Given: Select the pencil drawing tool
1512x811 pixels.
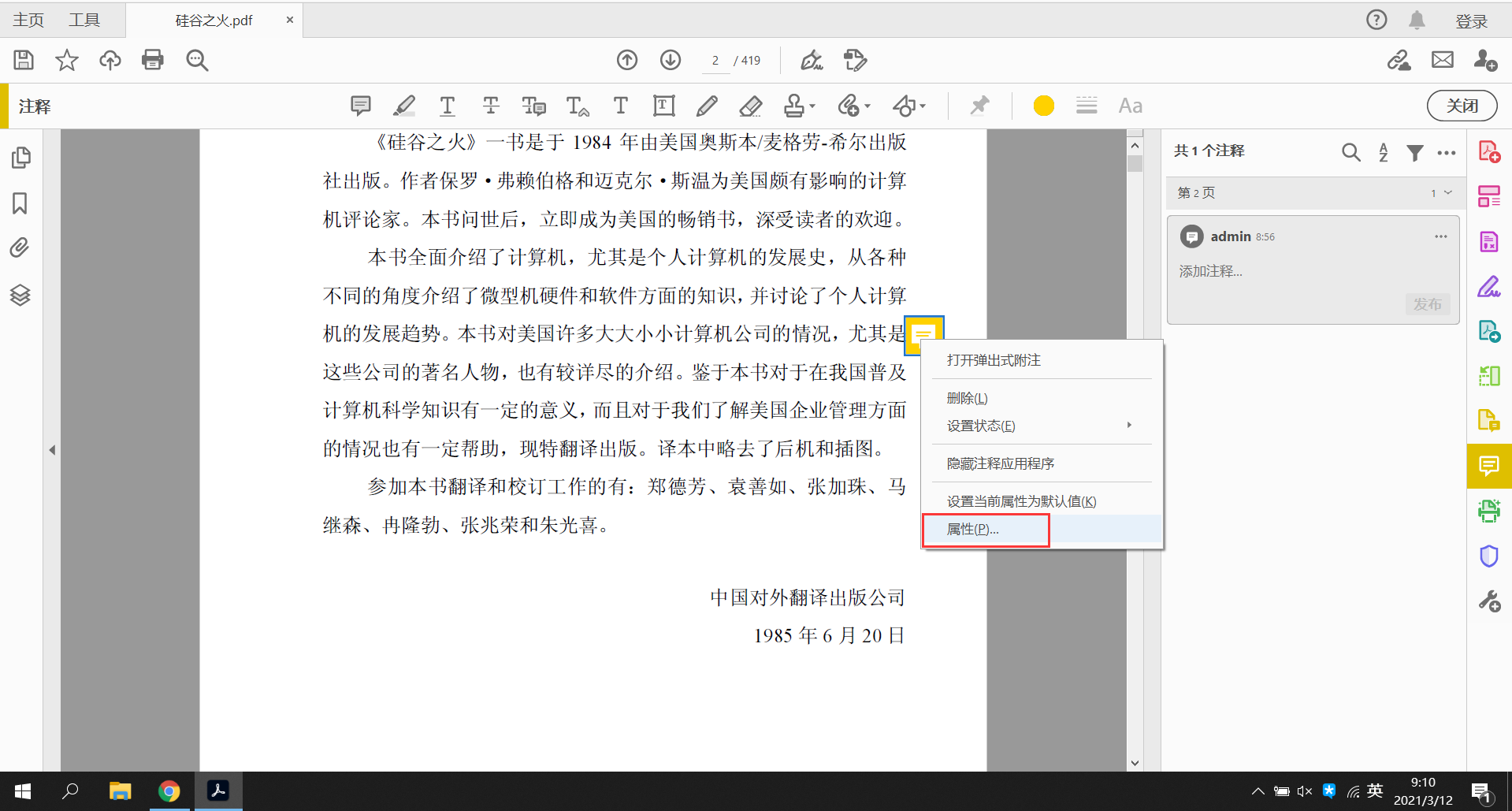Looking at the screenshot, I should coord(708,106).
